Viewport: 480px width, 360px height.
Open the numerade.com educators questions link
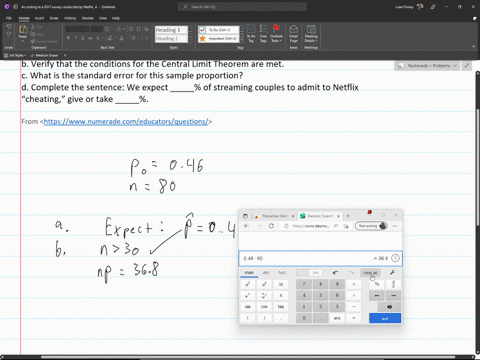coord(126,122)
